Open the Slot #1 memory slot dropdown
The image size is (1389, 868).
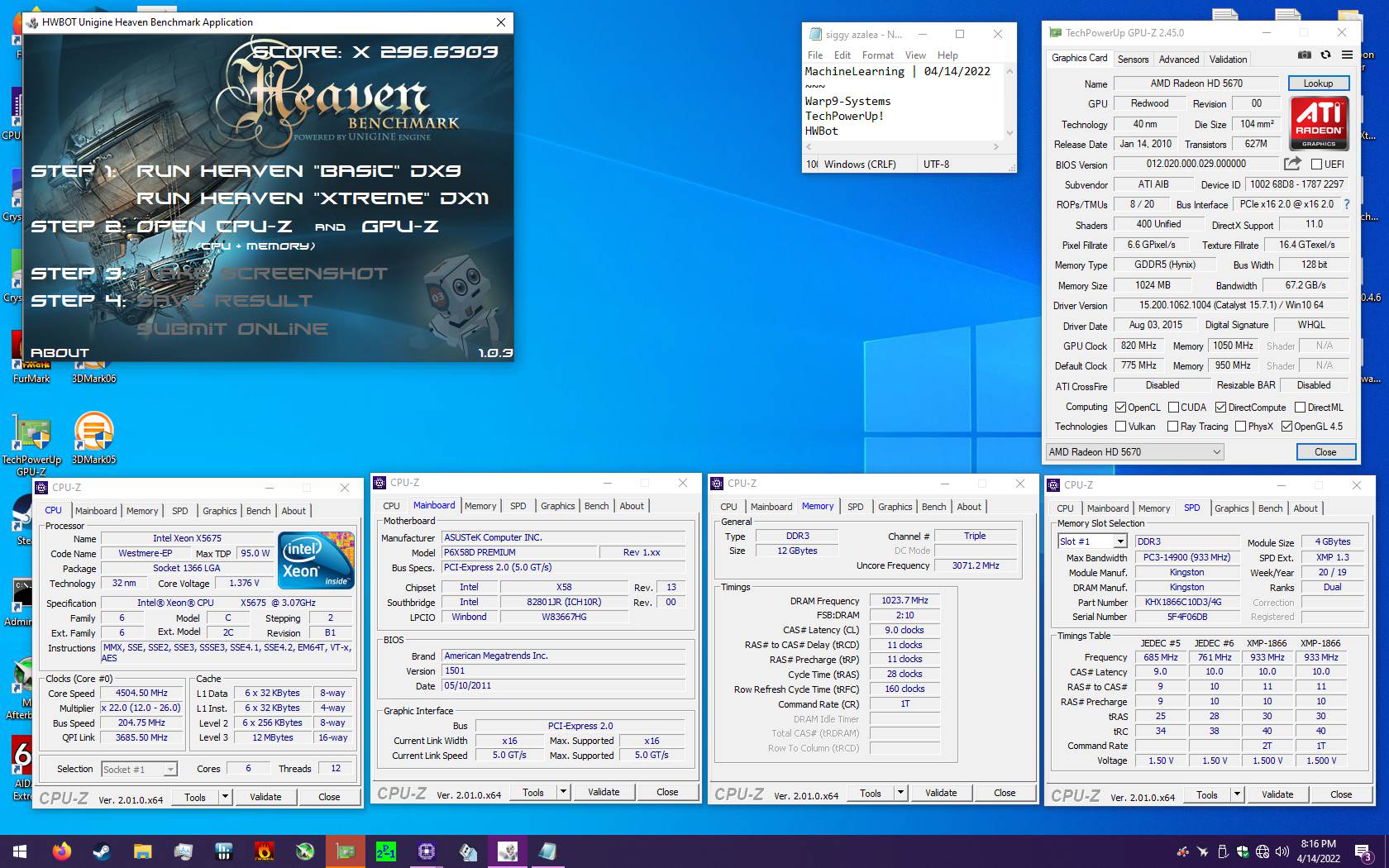[x=1092, y=541]
